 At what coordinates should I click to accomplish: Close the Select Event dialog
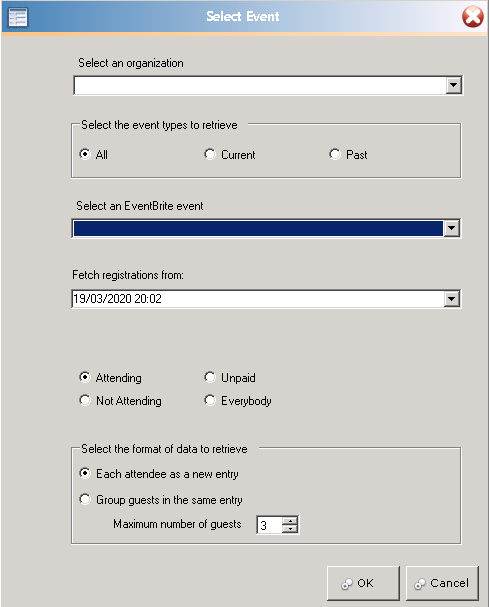[x=472, y=17]
